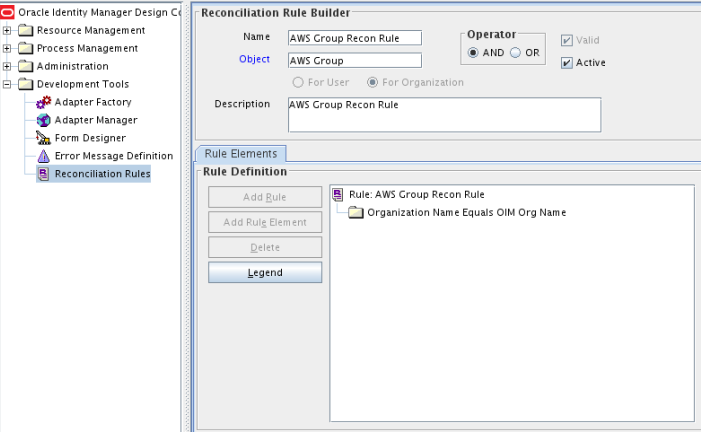701x432 pixels.
Task: Select 'Rule: AWS Group Recon Rule' node
Action: (417, 195)
